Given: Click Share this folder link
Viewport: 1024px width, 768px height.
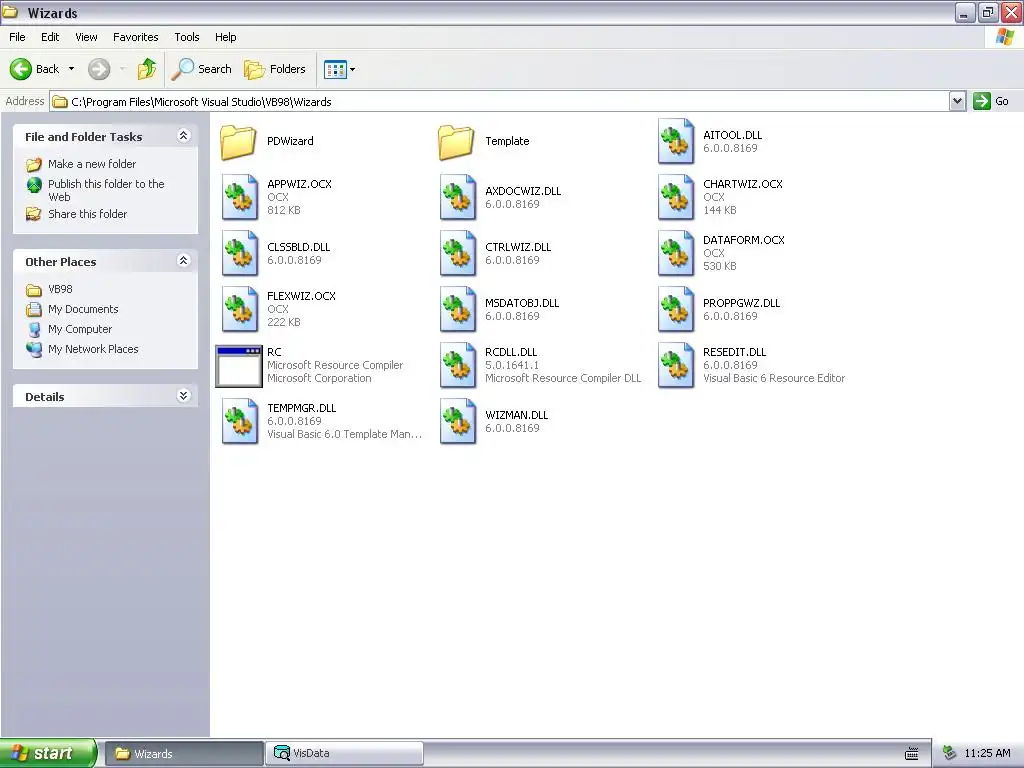Looking at the screenshot, I should (88, 214).
